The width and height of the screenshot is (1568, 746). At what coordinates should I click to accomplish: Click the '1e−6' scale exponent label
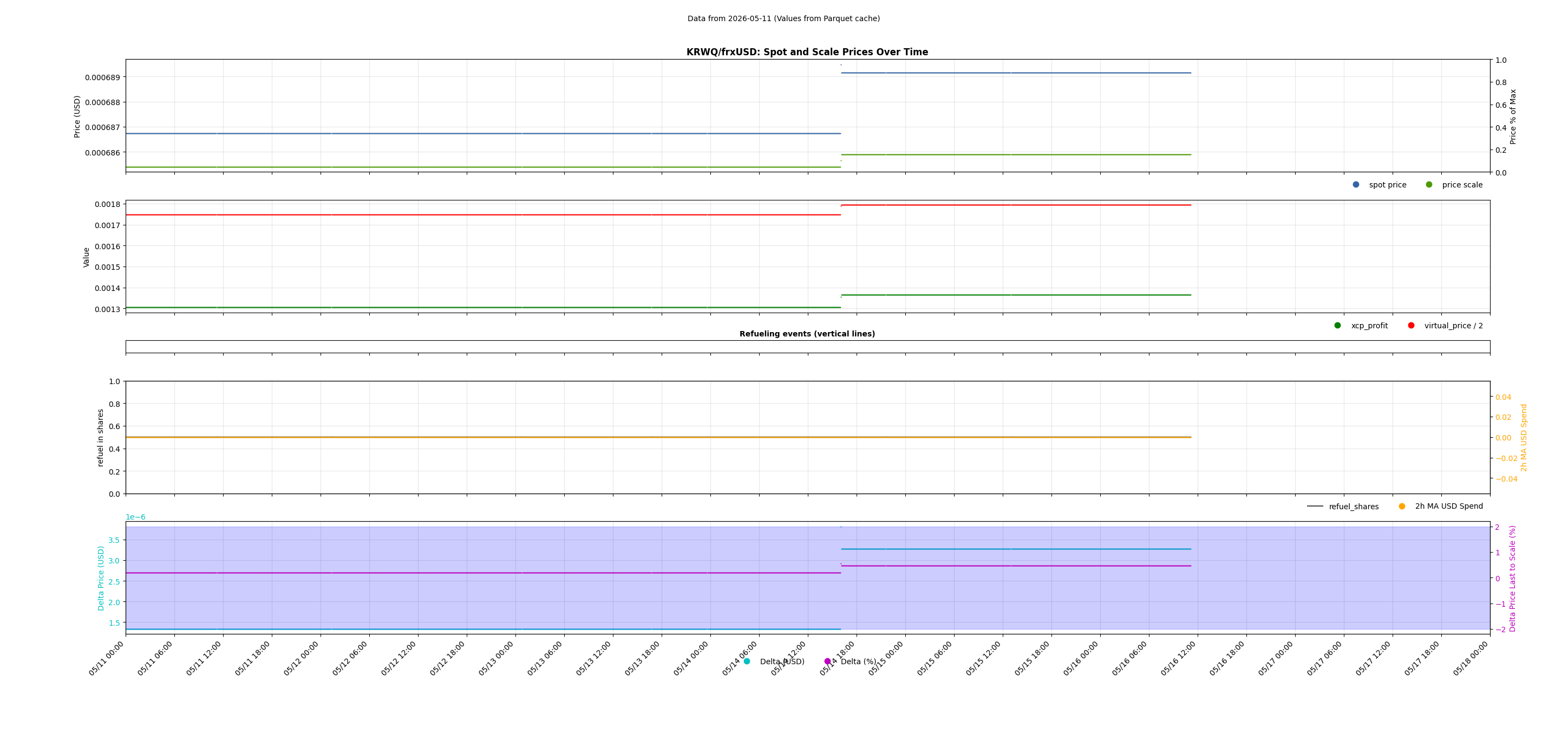coord(135,517)
